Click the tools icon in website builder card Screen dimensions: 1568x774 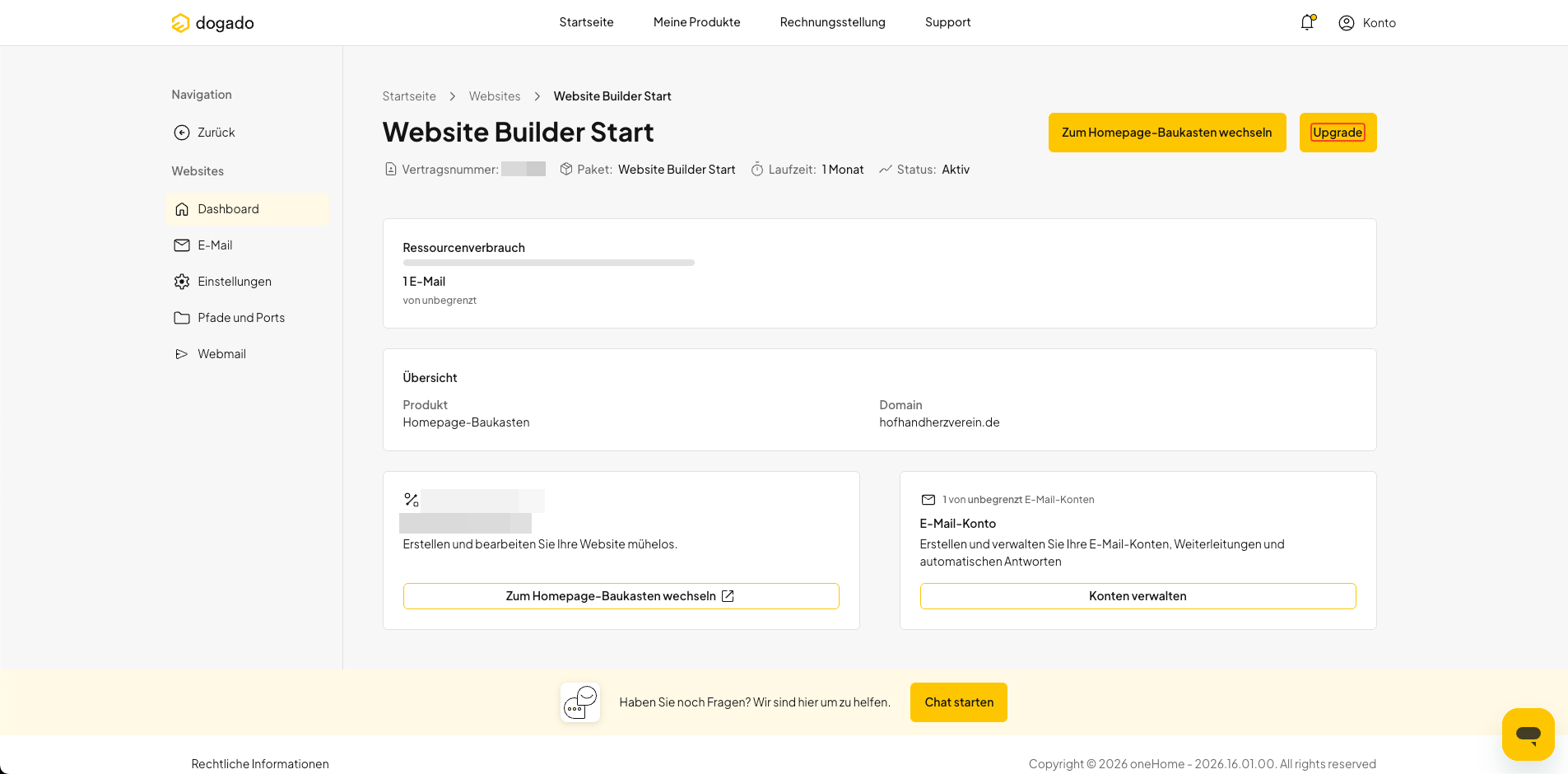(x=412, y=499)
